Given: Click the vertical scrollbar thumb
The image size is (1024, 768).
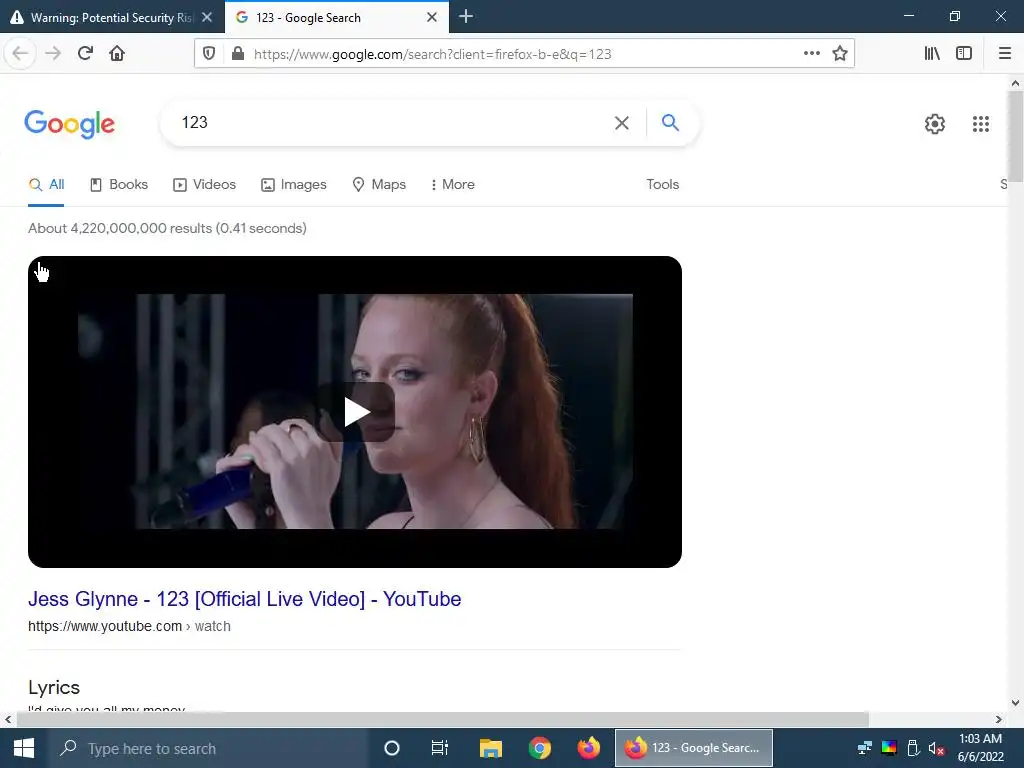Looking at the screenshot, I should pyautogui.click(x=1015, y=136).
